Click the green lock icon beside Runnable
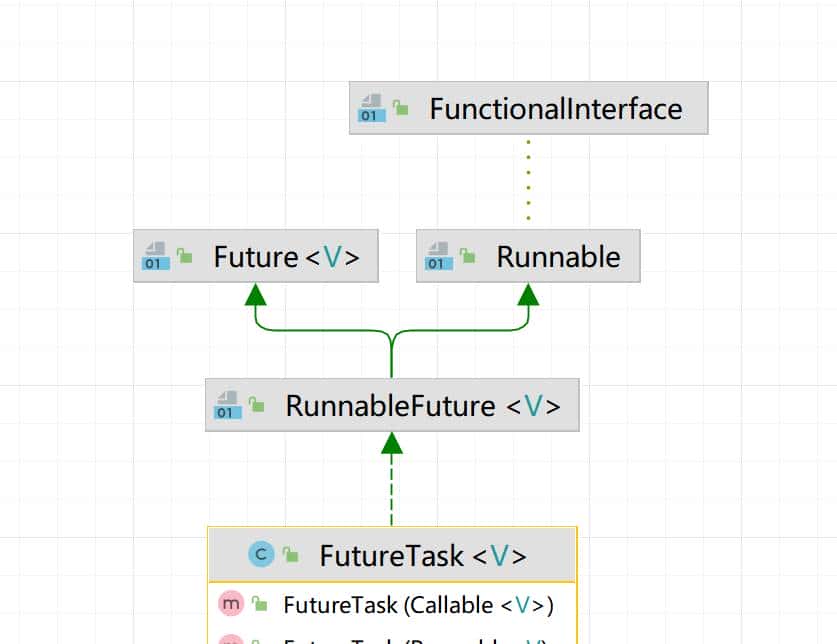 tap(467, 257)
